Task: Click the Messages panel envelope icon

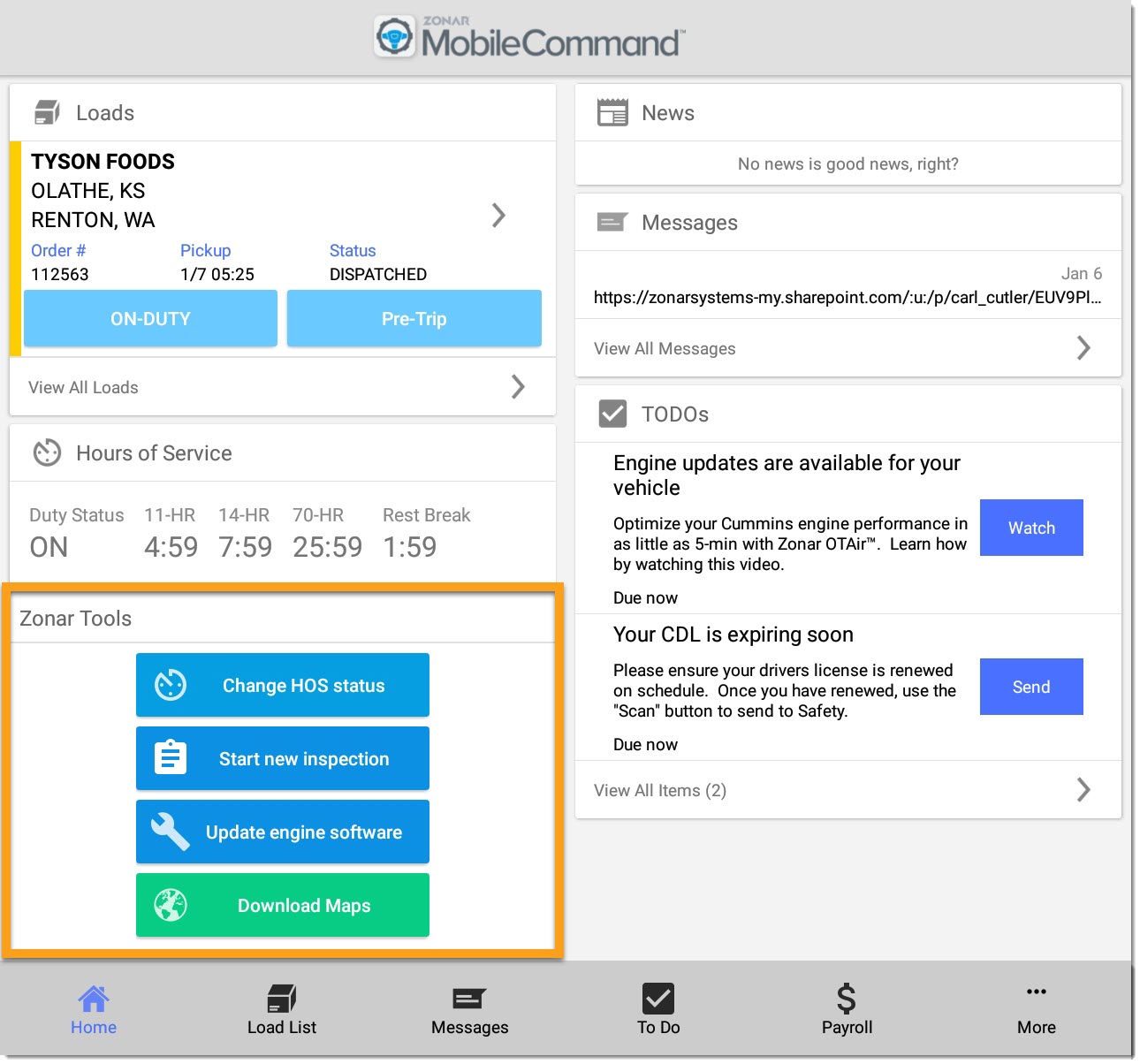Action: (x=612, y=222)
